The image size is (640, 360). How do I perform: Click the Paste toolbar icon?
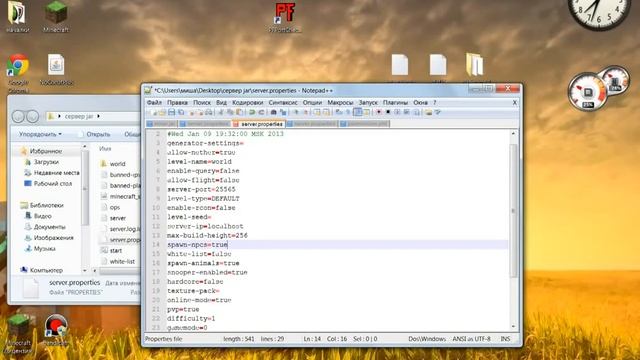pyautogui.click(x=239, y=112)
